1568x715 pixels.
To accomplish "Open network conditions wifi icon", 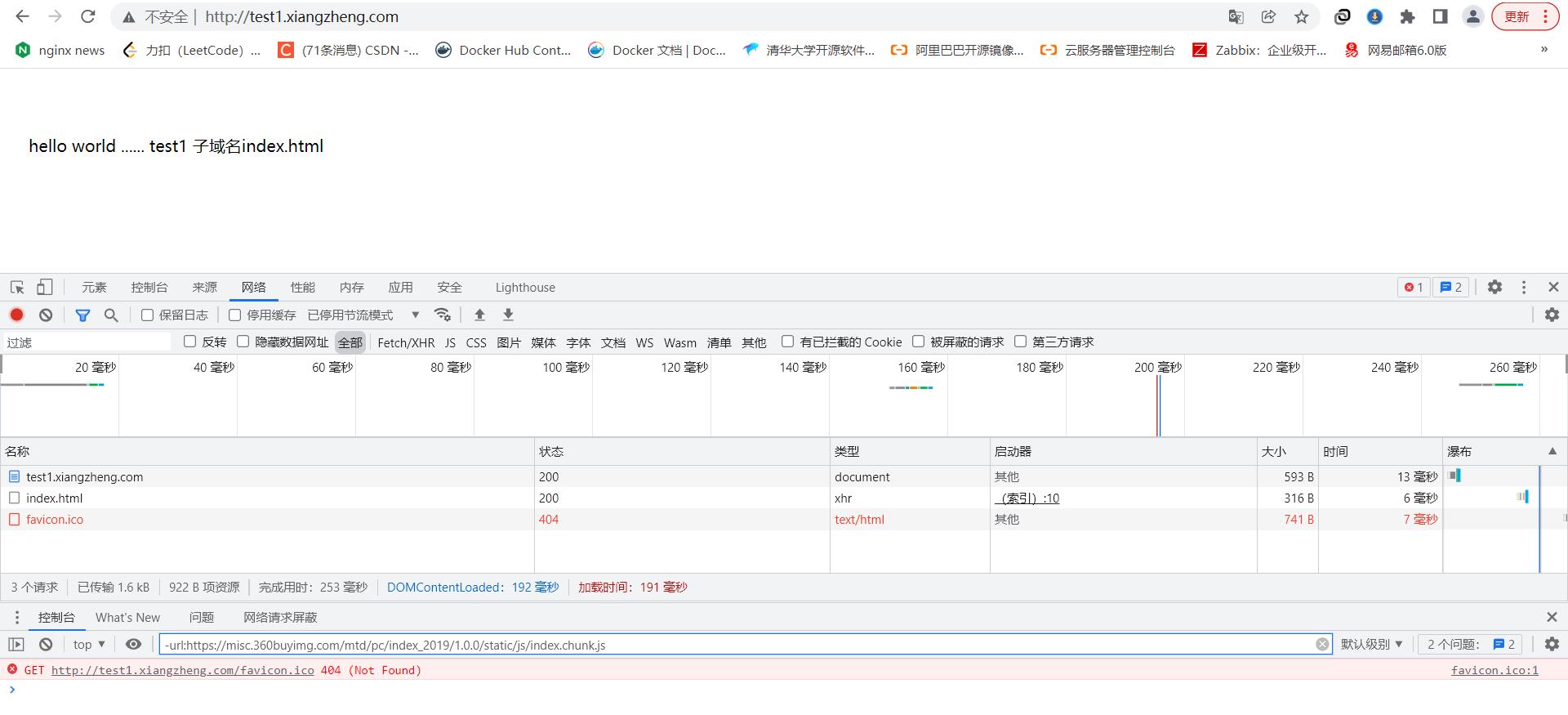I will (x=443, y=315).
